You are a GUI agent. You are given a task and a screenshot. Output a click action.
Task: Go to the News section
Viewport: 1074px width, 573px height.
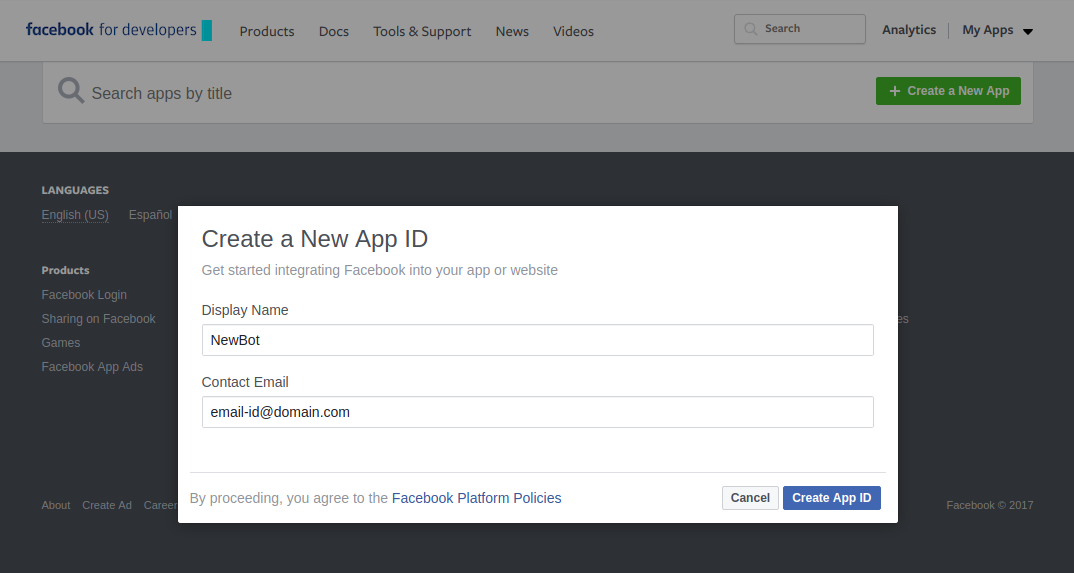512,31
